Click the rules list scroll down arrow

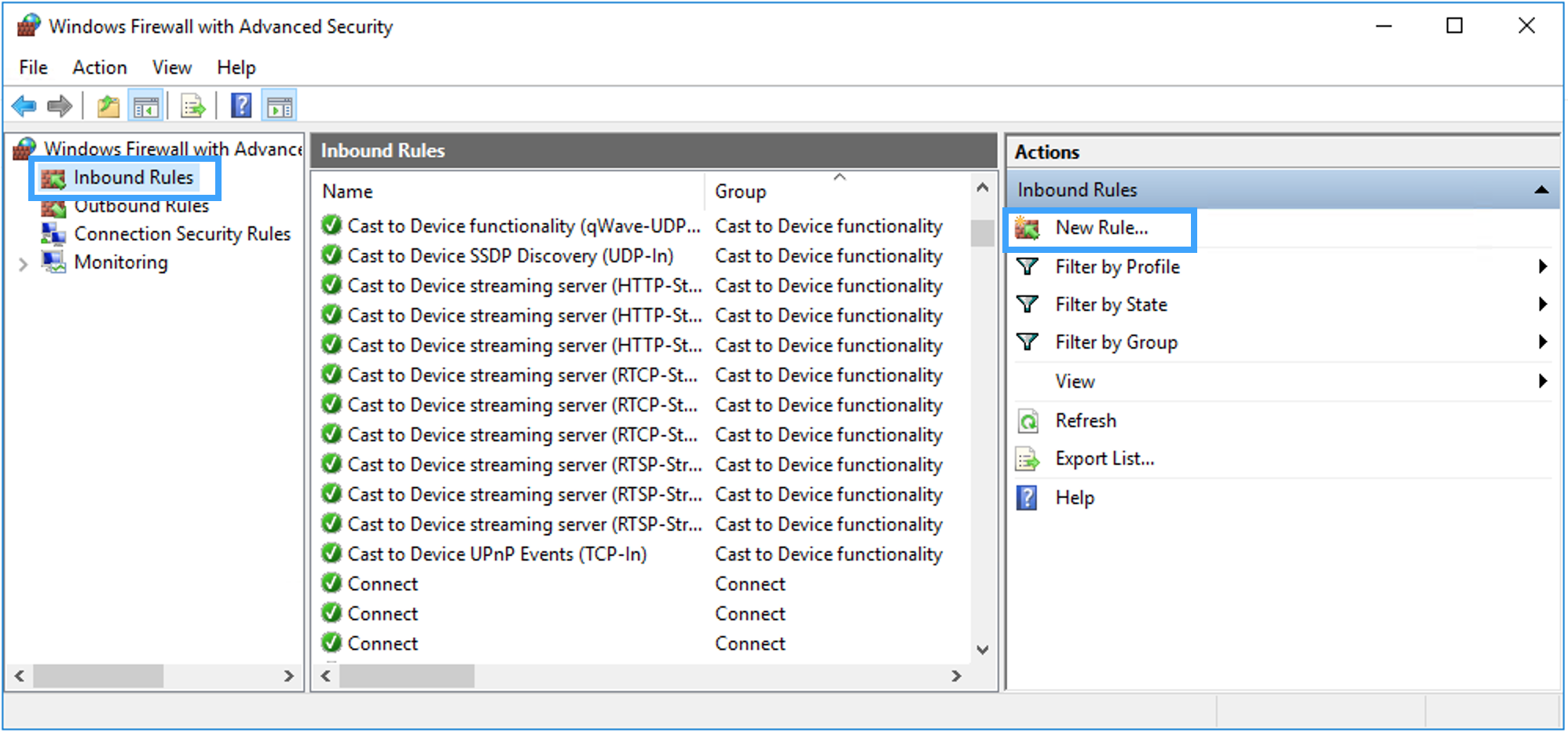pyautogui.click(x=982, y=650)
